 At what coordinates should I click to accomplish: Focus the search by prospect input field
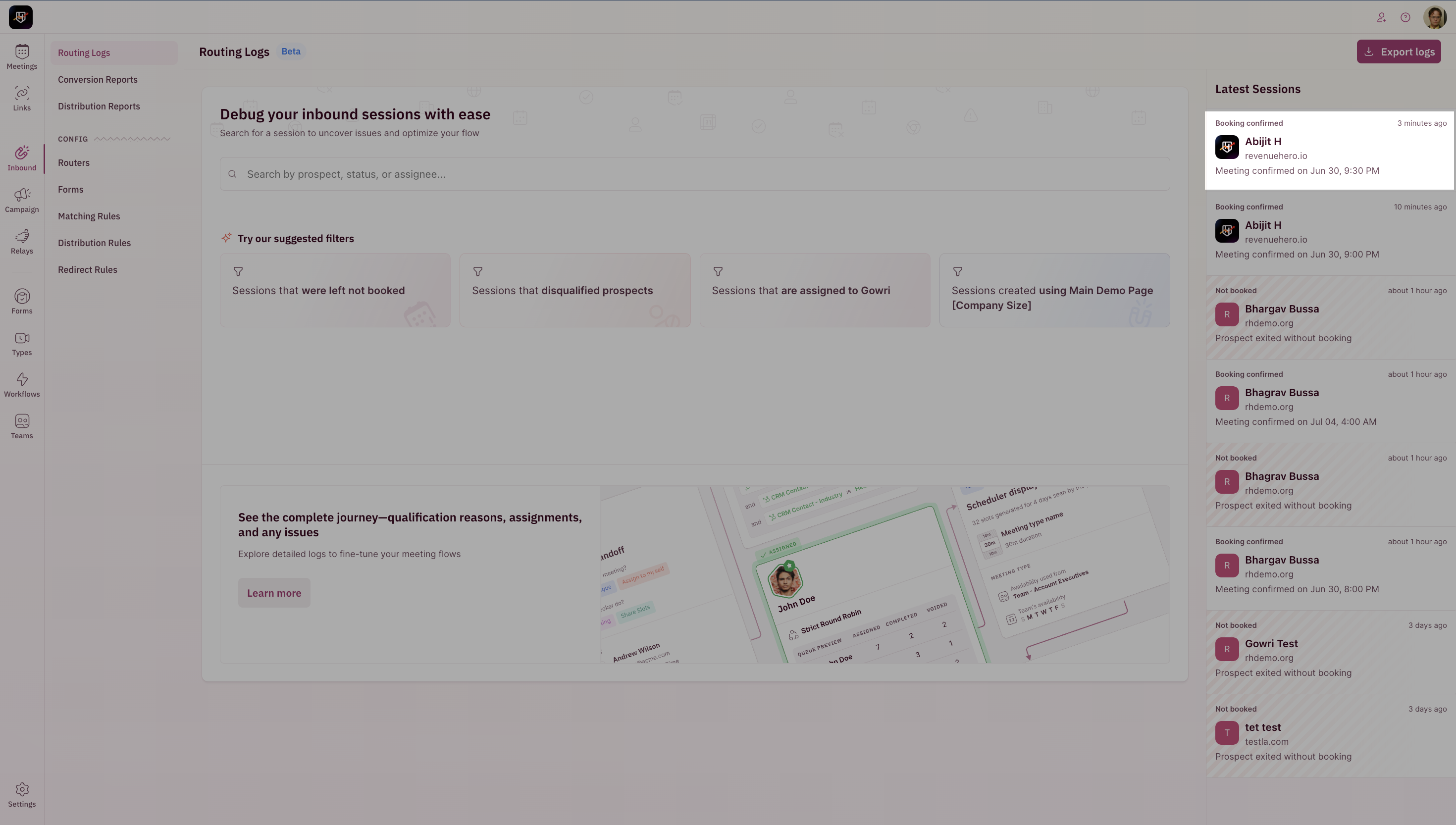click(695, 174)
